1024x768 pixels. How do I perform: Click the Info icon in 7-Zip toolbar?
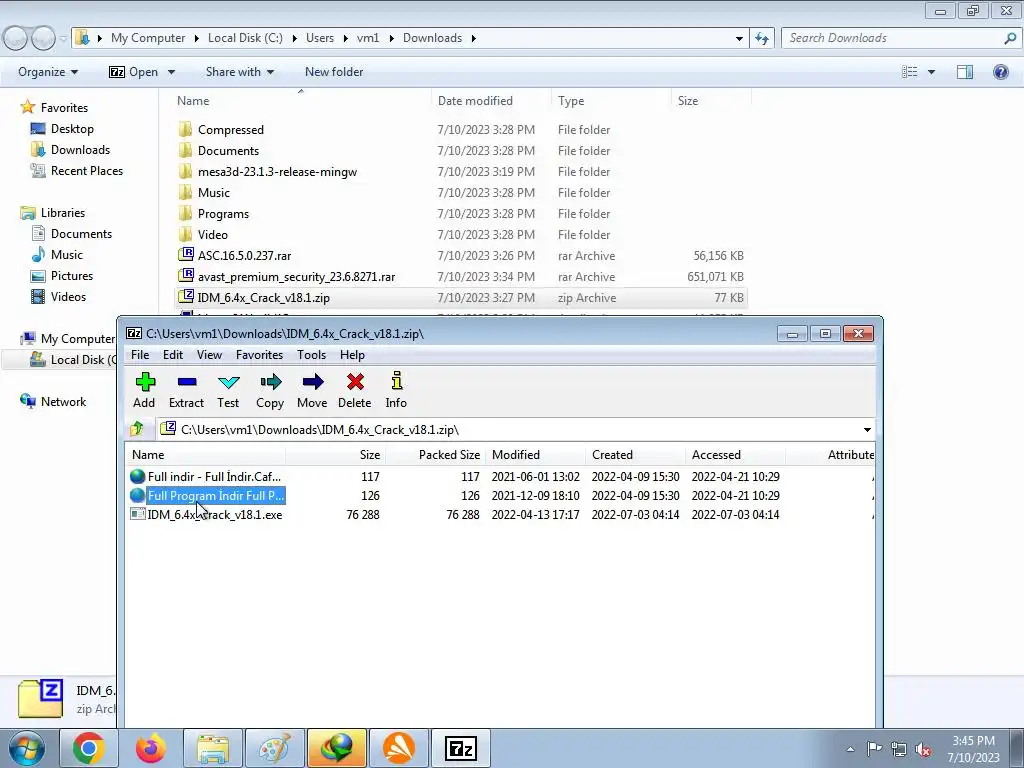coord(396,381)
